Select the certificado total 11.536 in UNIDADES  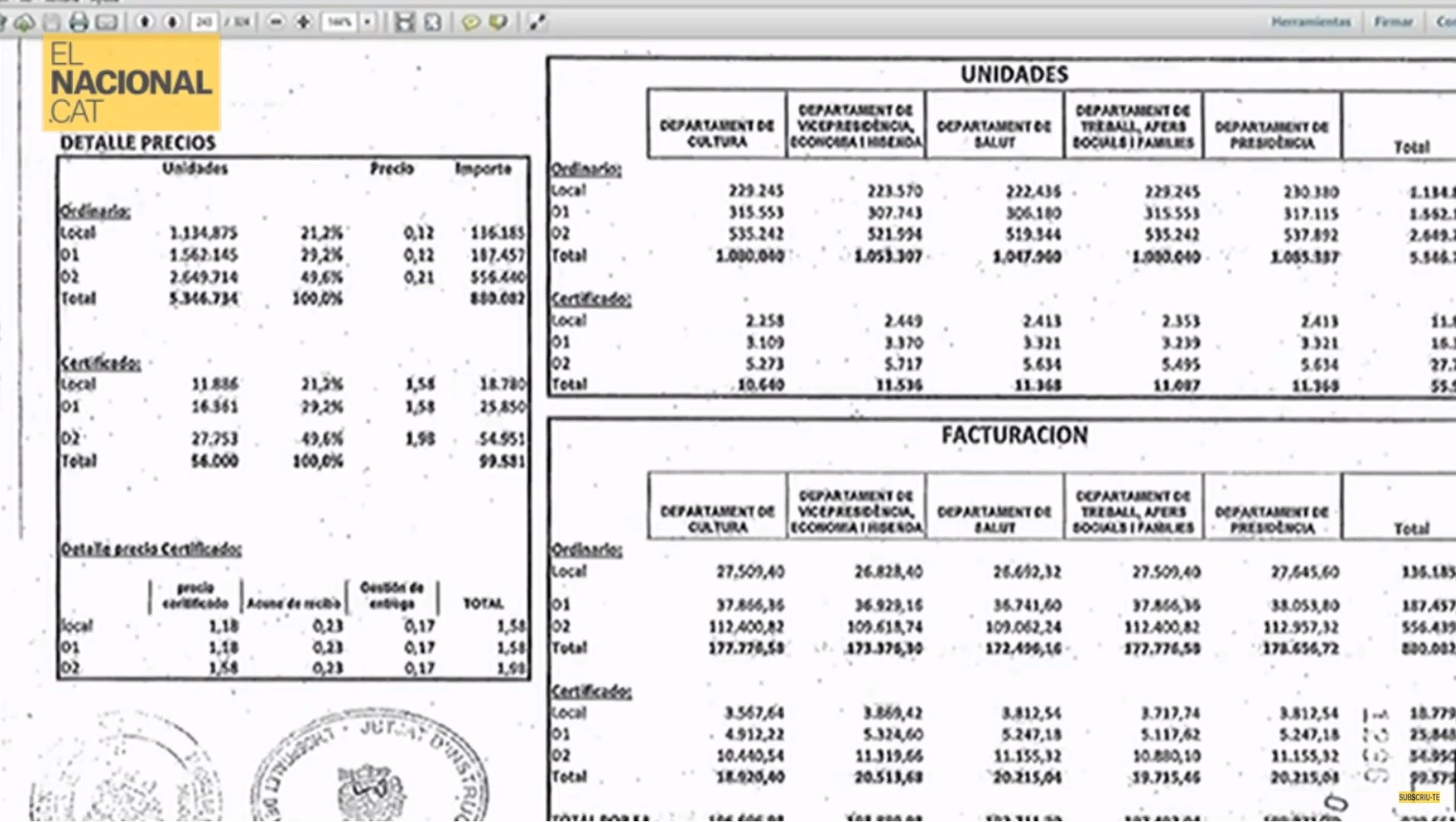(x=899, y=386)
